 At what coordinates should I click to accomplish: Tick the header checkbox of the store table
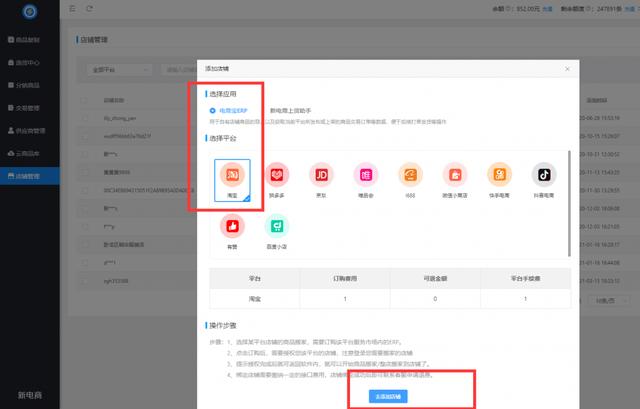point(84,100)
